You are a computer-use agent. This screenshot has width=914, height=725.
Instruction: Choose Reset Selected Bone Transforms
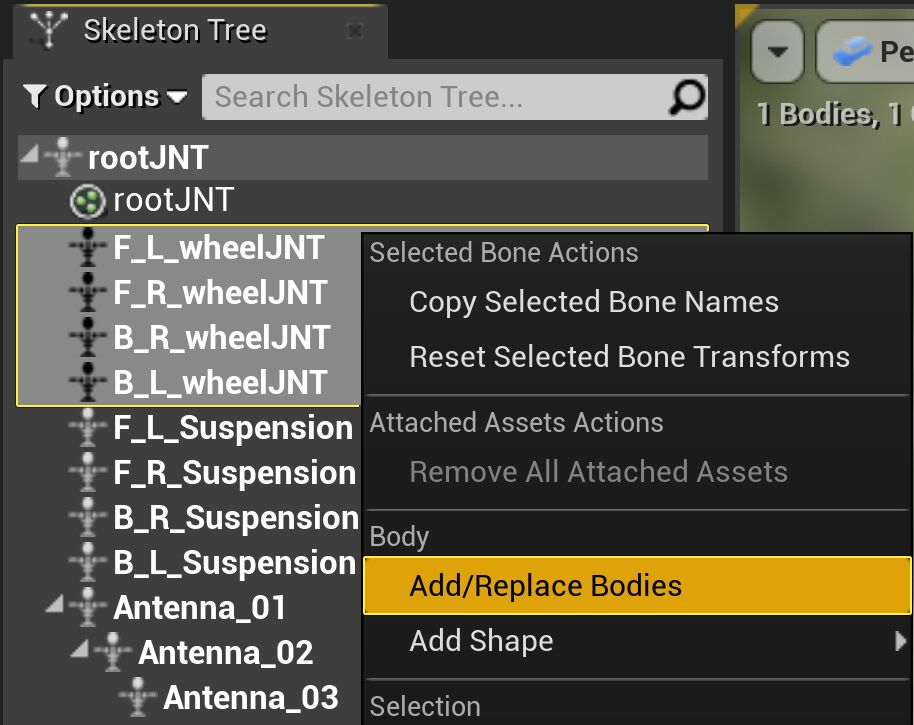pyautogui.click(x=629, y=357)
